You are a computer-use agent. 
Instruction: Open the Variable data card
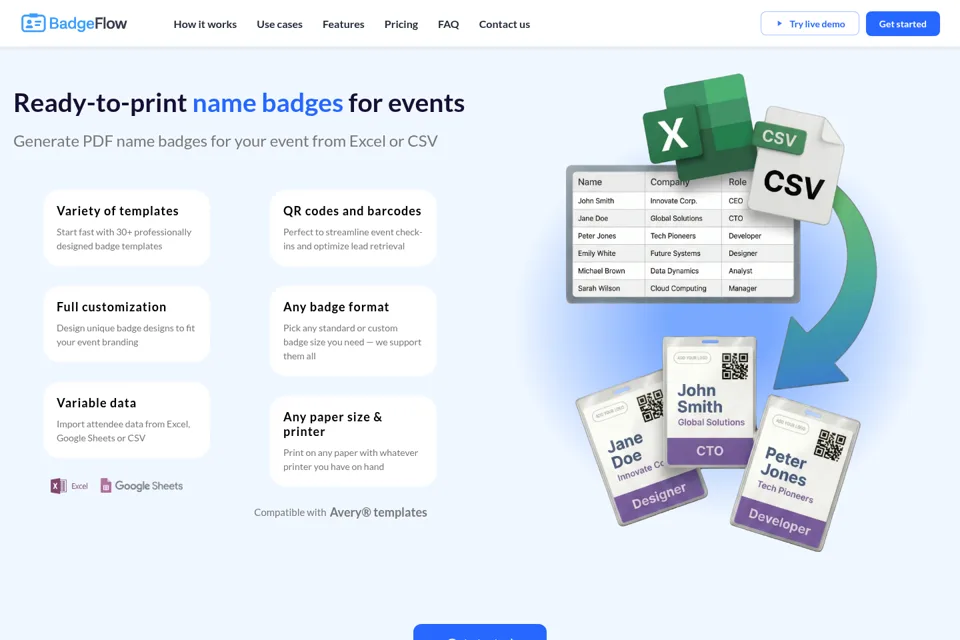click(127, 420)
